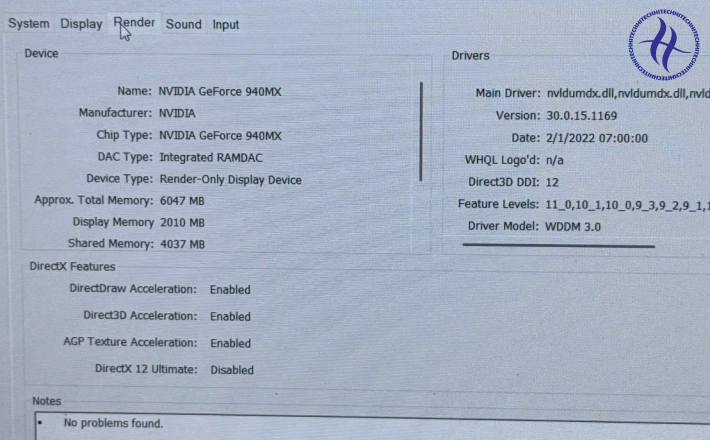Click the Shared Memory label

111,244
